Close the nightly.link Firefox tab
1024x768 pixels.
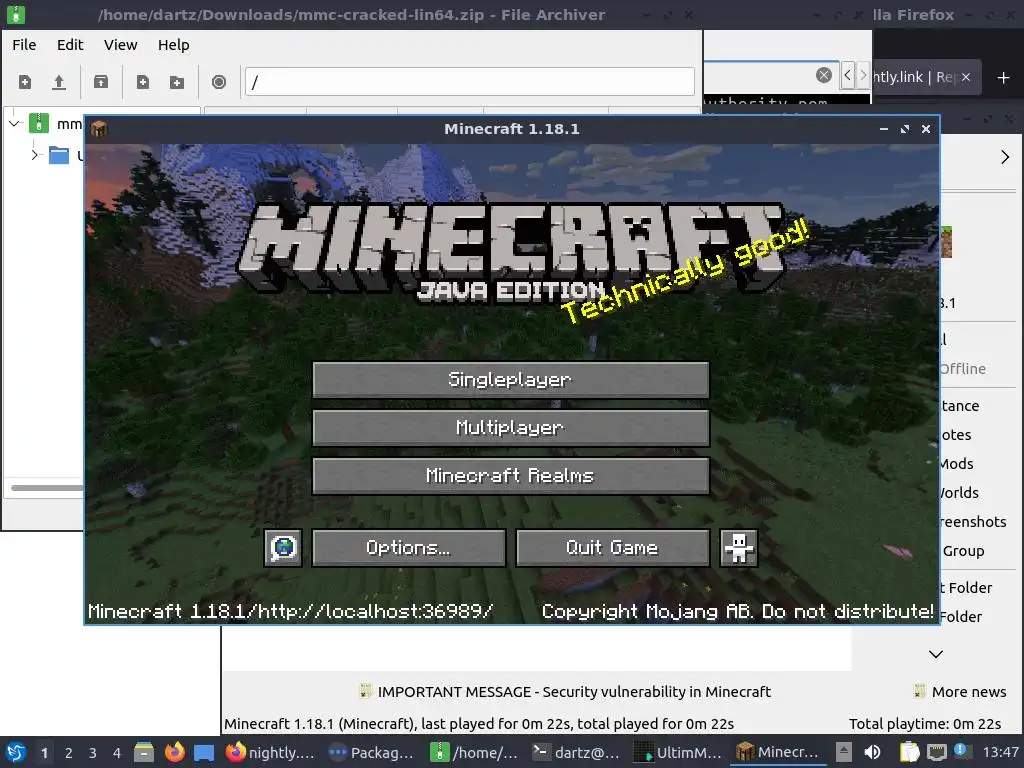(966, 77)
